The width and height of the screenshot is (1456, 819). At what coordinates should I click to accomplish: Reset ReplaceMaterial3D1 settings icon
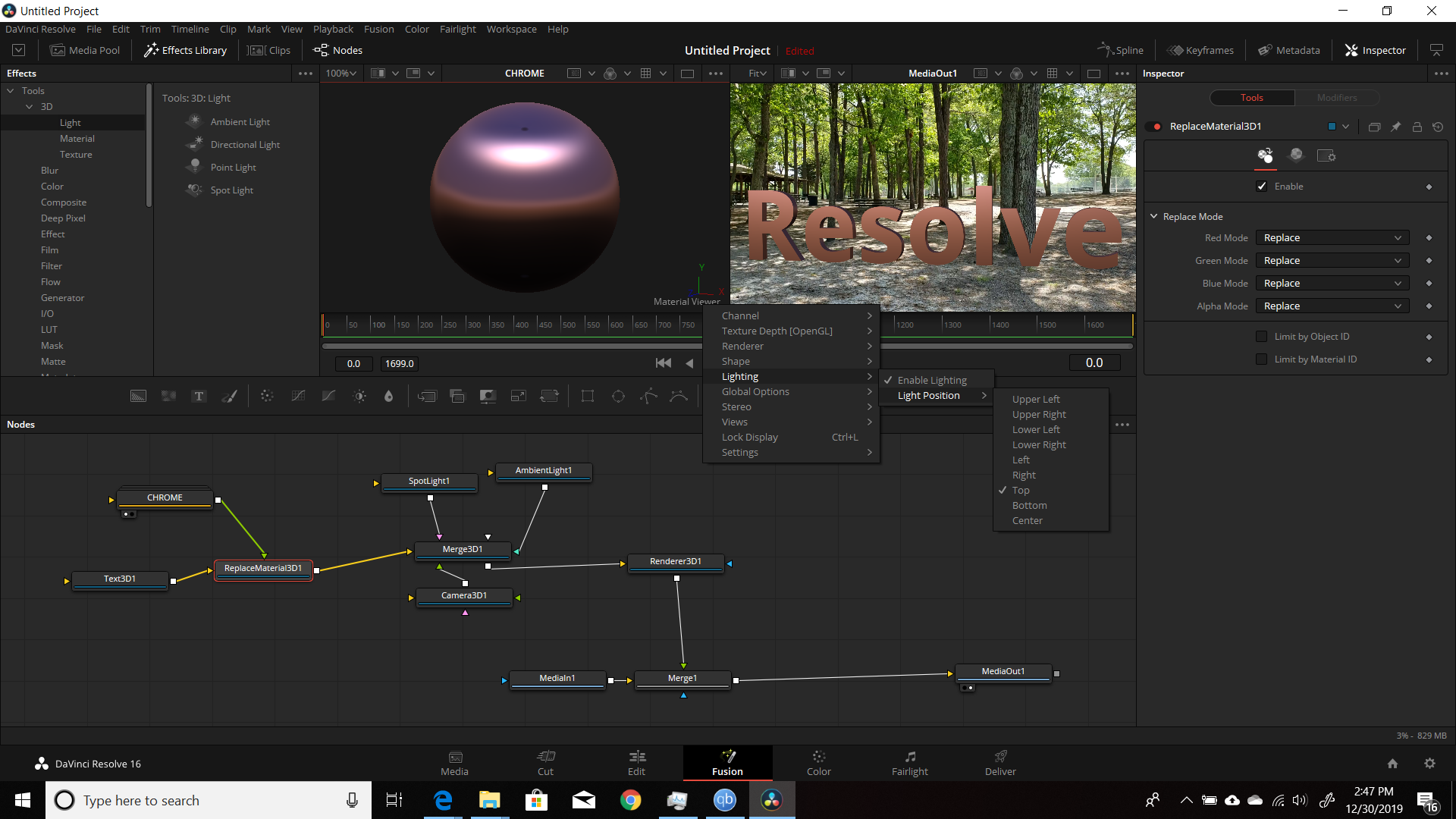1438,127
